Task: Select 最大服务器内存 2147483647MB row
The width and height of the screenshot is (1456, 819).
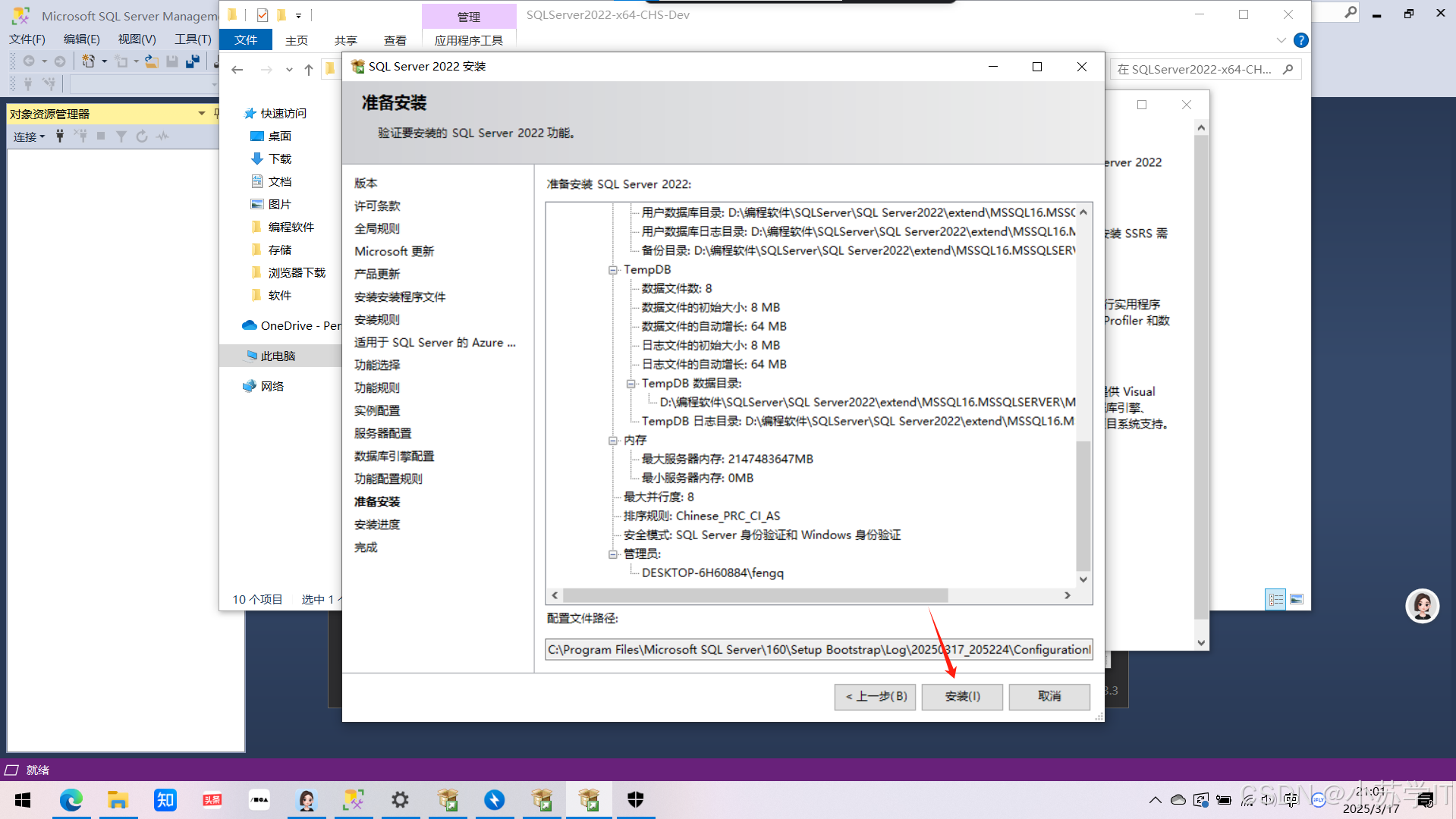Action: tap(727, 459)
